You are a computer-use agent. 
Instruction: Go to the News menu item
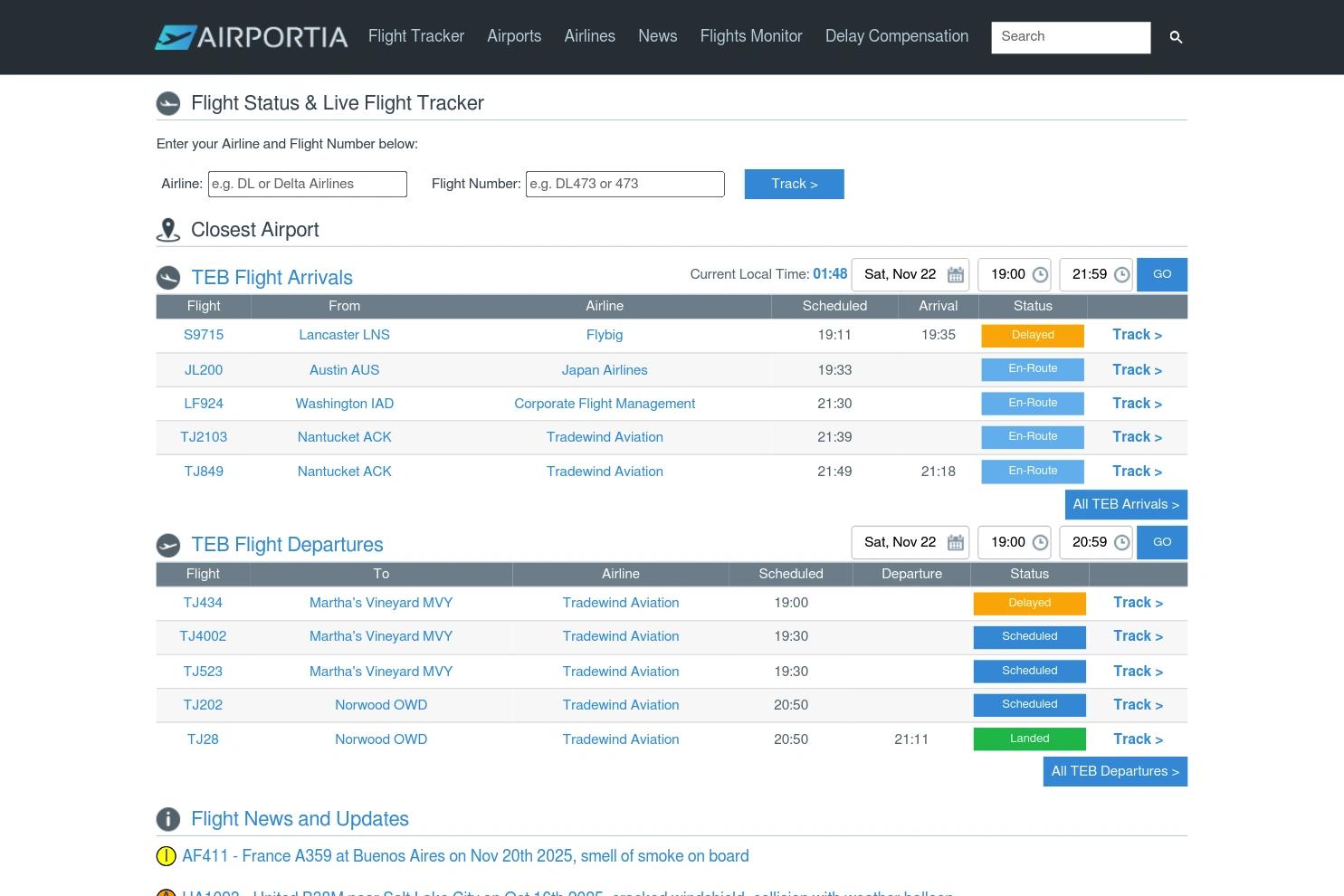[658, 36]
